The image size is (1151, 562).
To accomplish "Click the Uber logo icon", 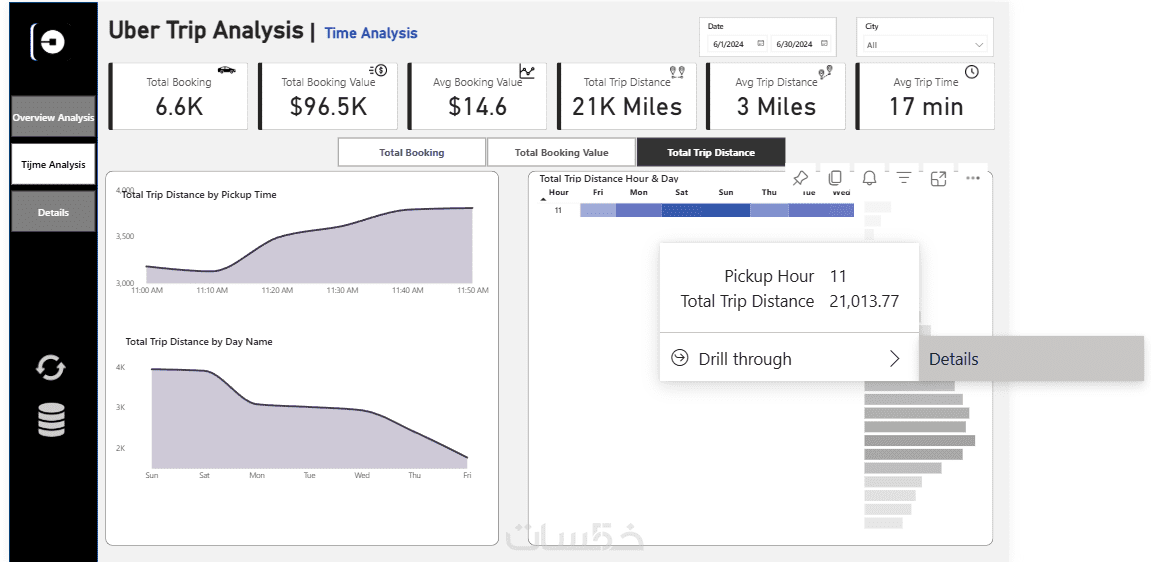I will tap(49, 41).
